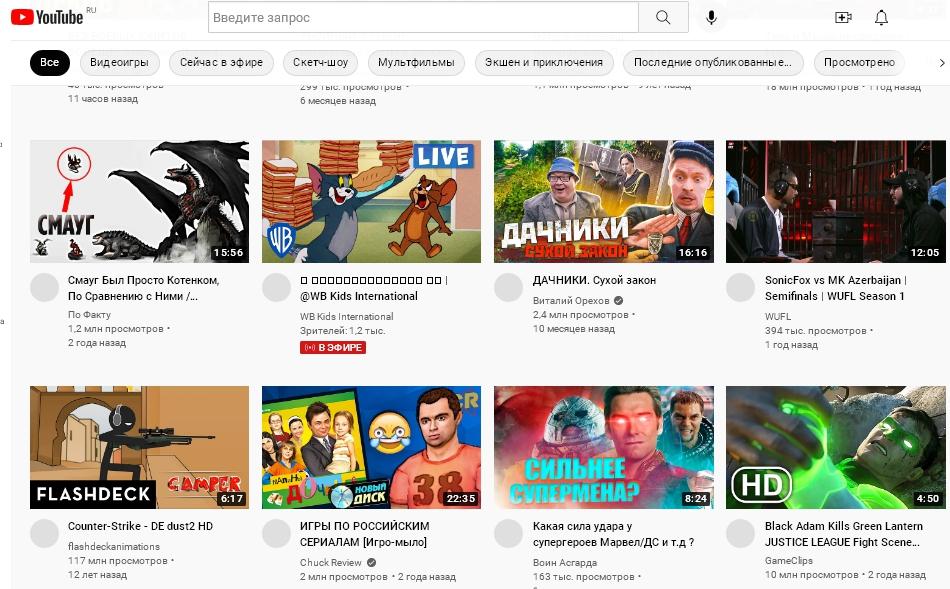
Task: Click the YouTube logo to go home
Action: (47, 17)
